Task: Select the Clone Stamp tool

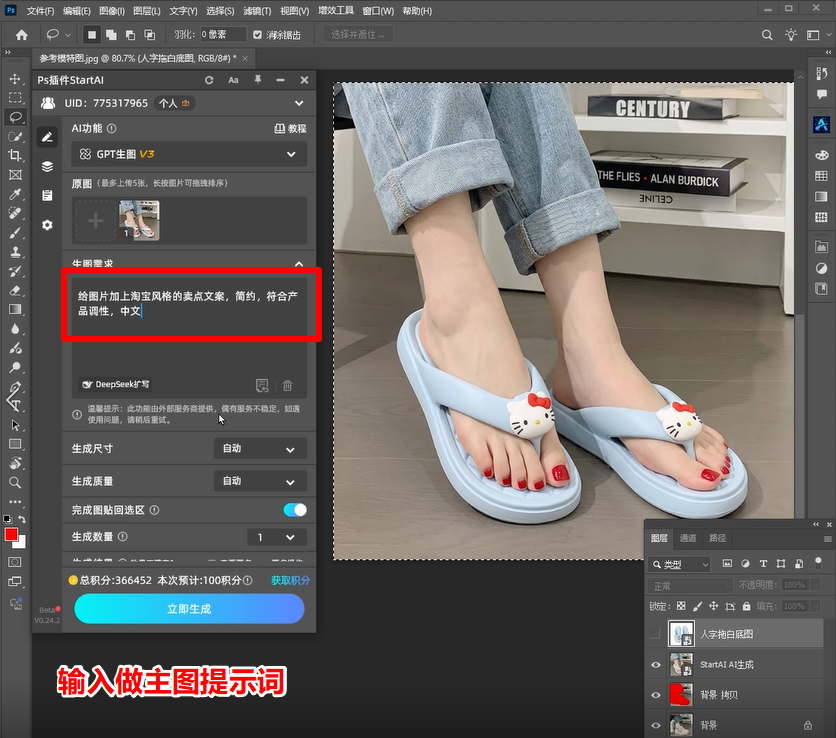Action: pos(15,252)
